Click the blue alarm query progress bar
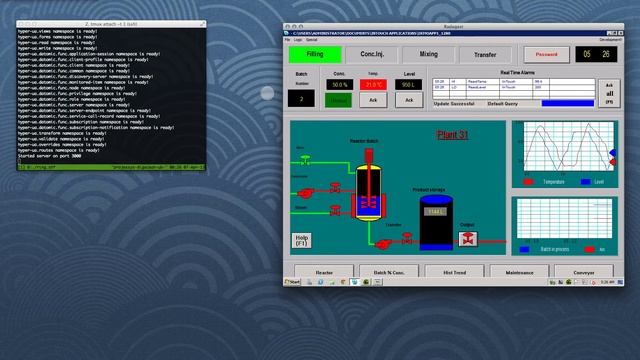 point(568,104)
